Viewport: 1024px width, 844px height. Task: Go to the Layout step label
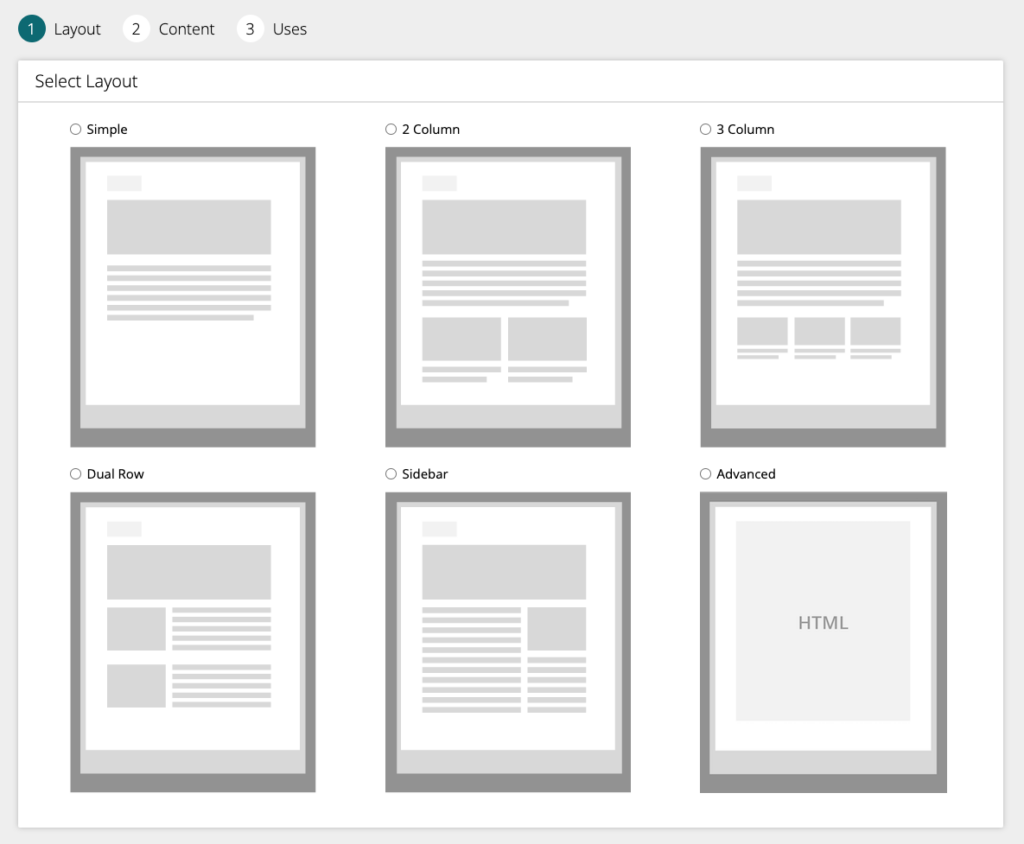pyautogui.click(x=77, y=29)
